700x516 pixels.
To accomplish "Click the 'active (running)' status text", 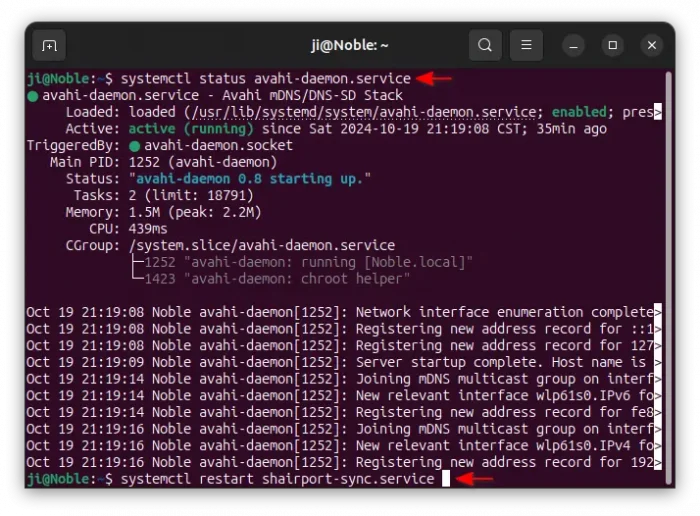I will [x=191, y=129].
